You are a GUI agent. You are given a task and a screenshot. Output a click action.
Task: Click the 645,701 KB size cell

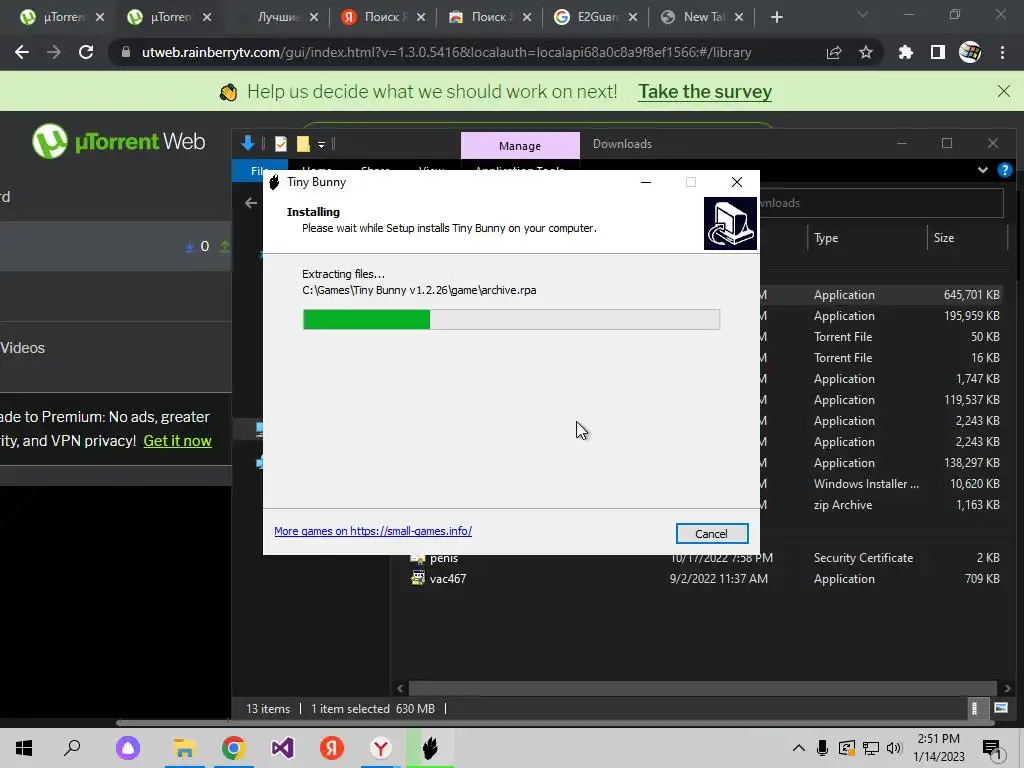(971, 295)
